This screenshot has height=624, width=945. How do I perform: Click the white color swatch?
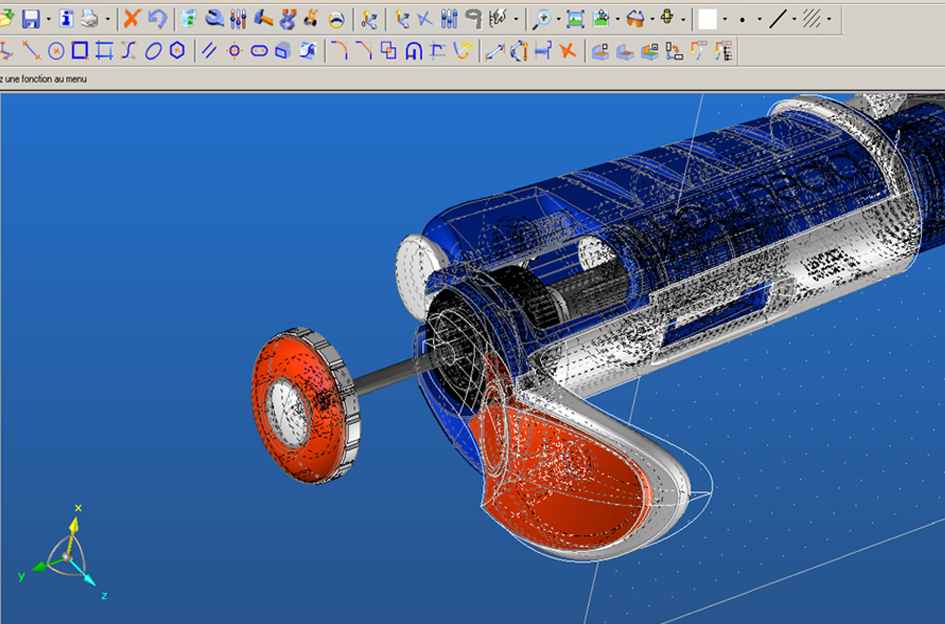[x=708, y=19]
